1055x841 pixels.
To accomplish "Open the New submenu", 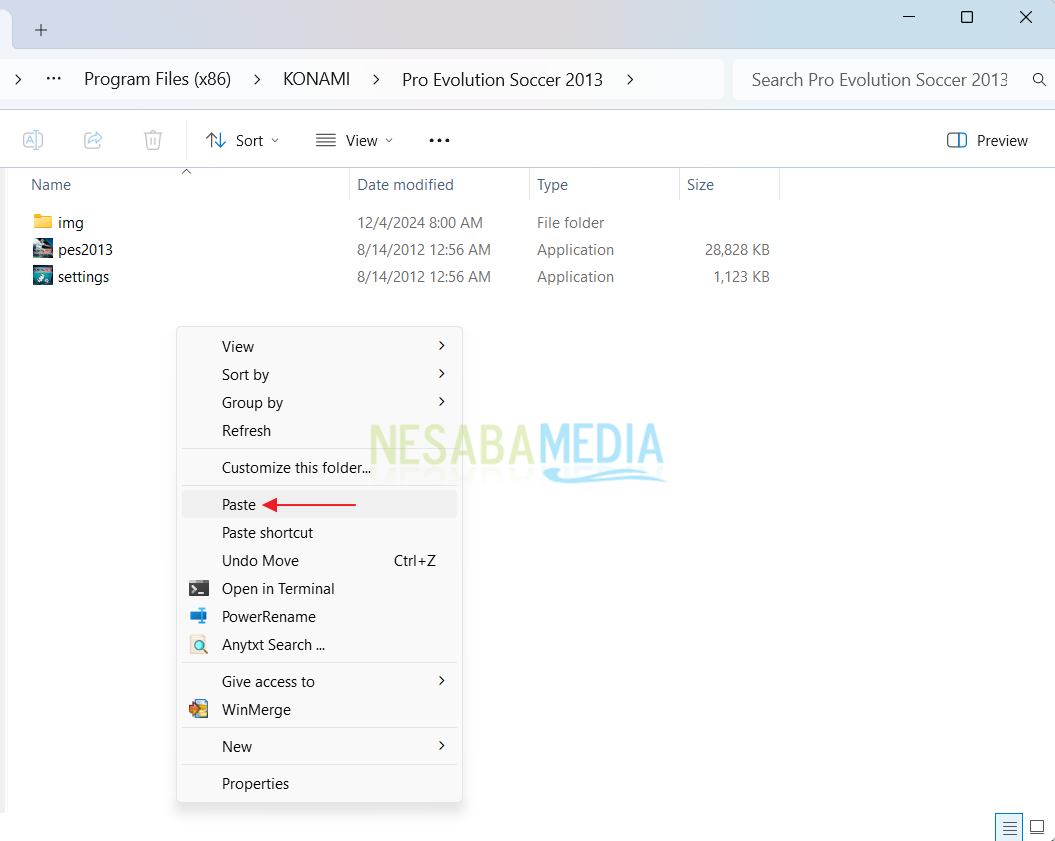I will point(319,746).
